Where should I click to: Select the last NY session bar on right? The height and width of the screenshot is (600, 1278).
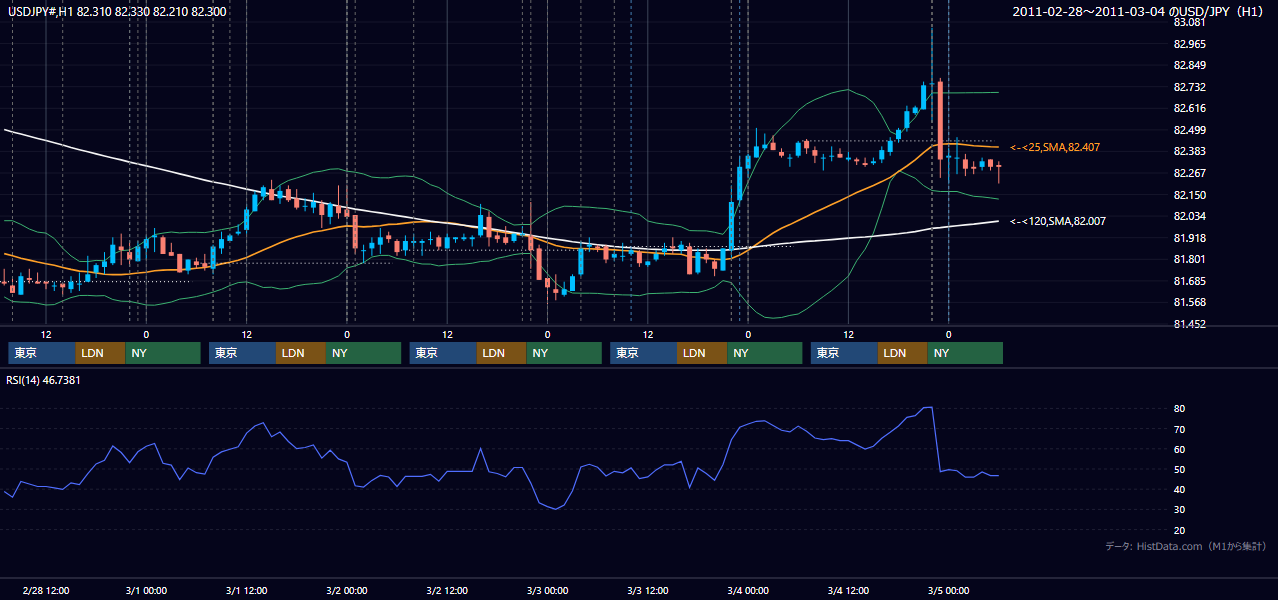pos(965,353)
